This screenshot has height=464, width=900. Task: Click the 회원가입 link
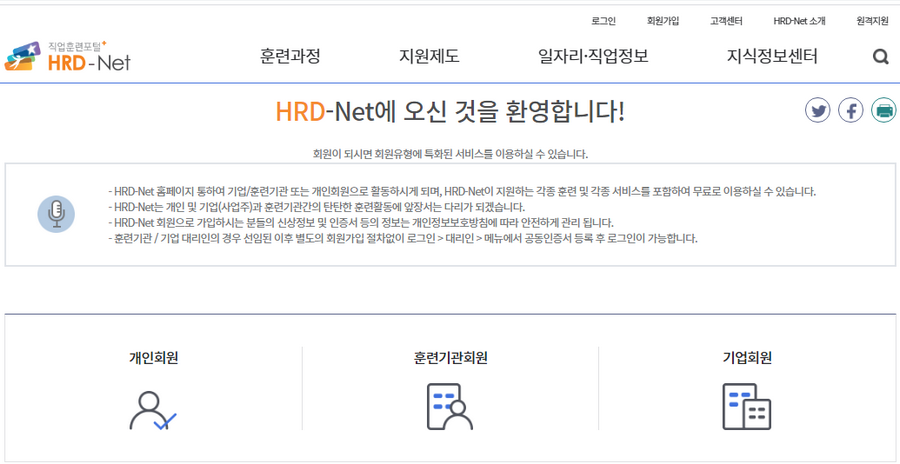click(663, 21)
